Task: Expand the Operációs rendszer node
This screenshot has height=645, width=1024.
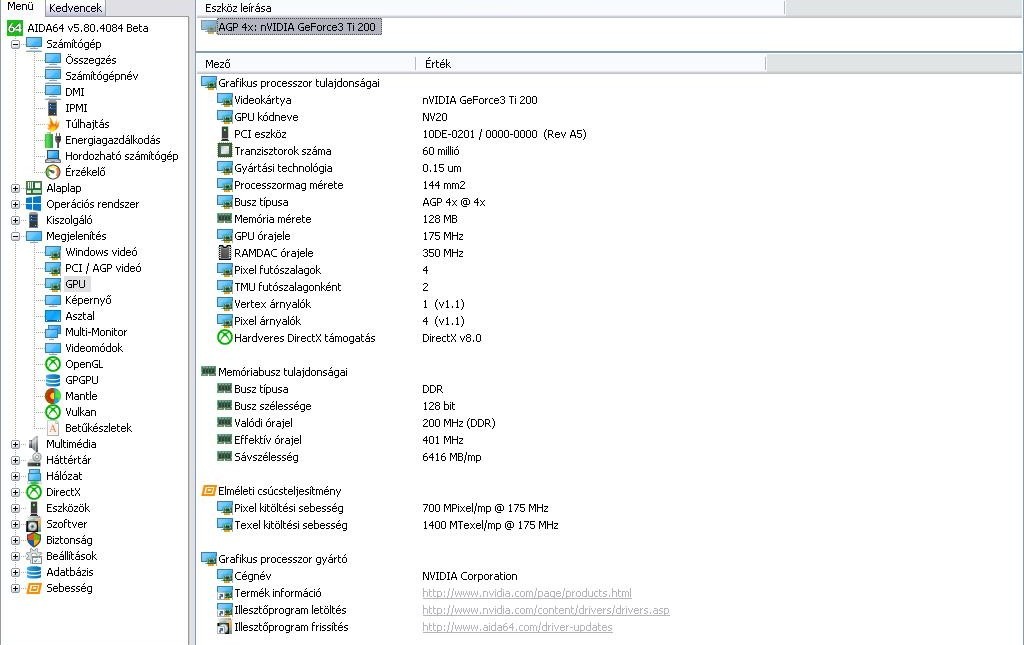Action: tap(15, 204)
